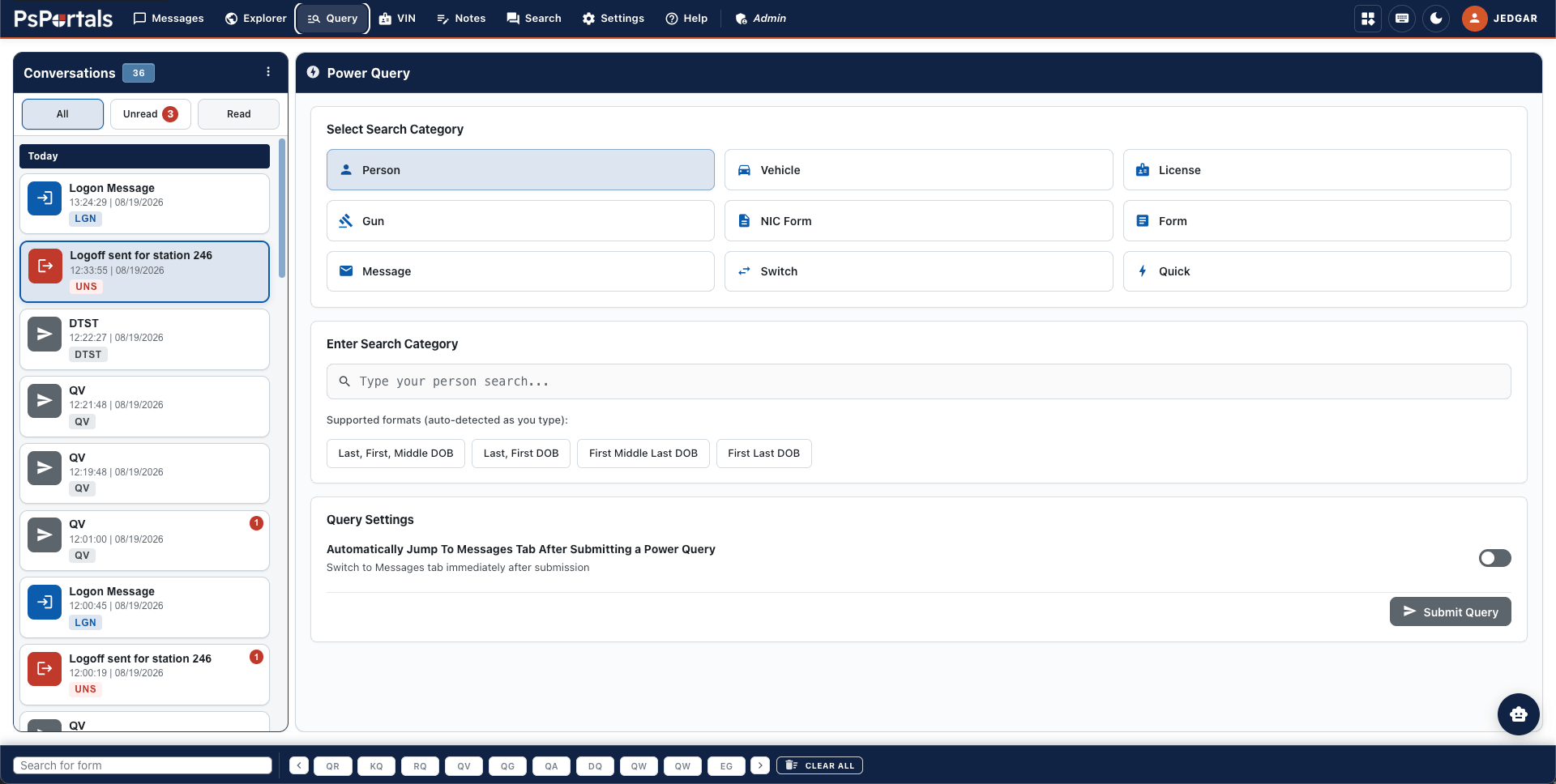Image resolution: width=1556 pixels, height=784 pixels.
Task: Open the JEDGAR user avatar
Action: (x=1474, y=19)
